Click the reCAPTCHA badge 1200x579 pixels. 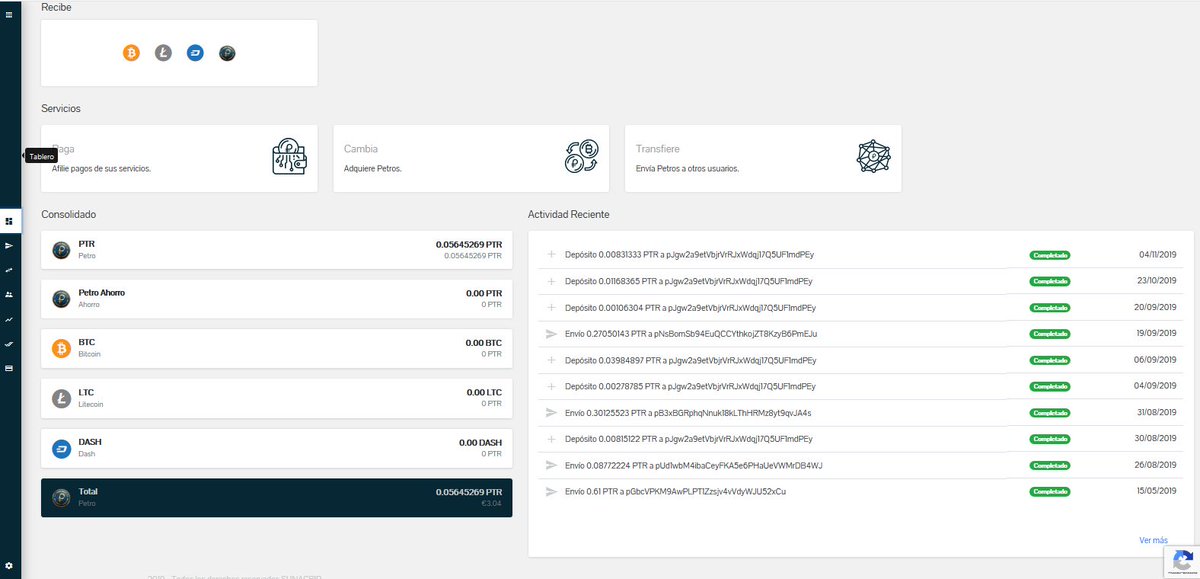pos(1181,562)
